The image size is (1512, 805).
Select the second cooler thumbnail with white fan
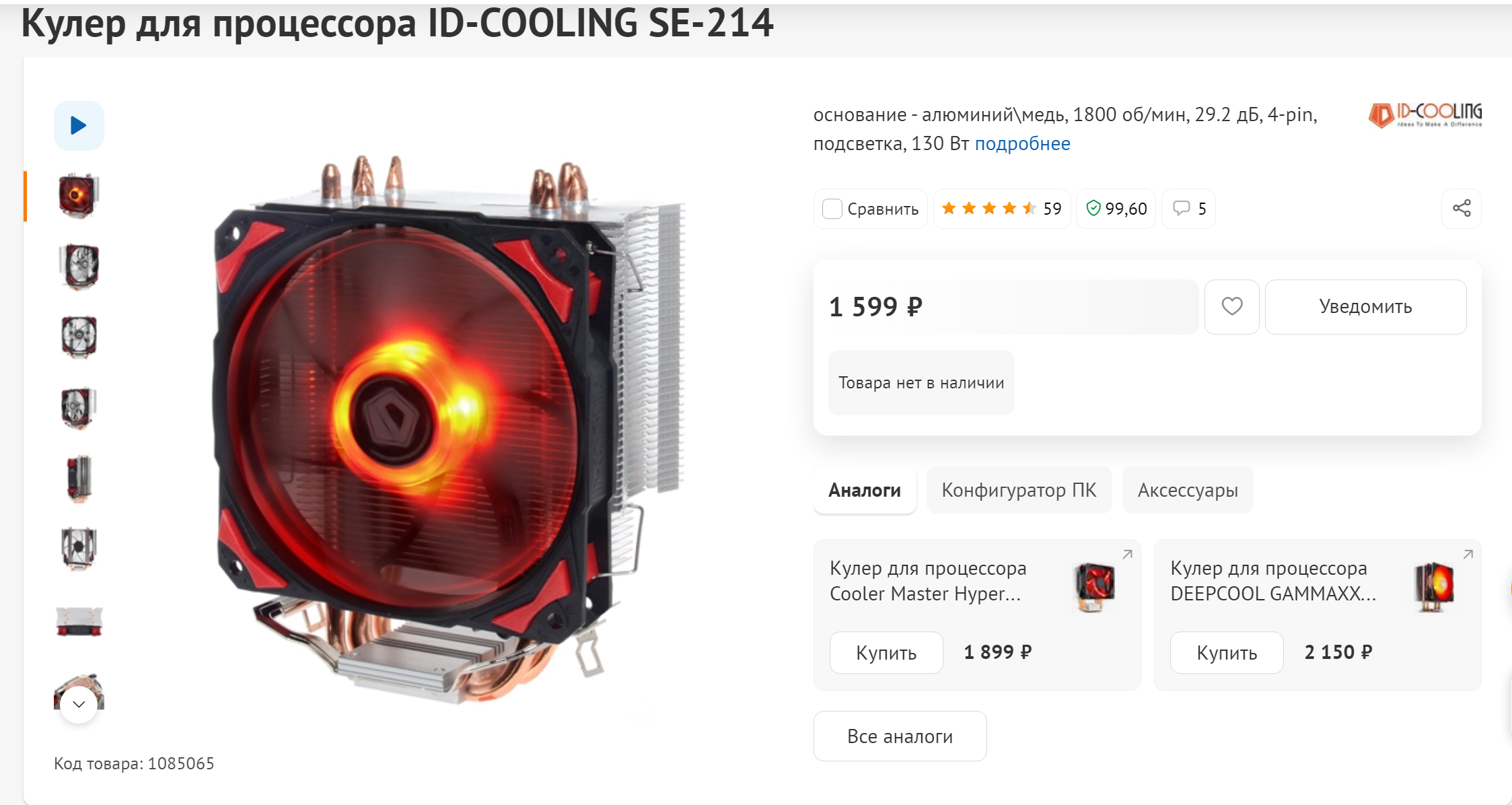[x=79, y=267]
